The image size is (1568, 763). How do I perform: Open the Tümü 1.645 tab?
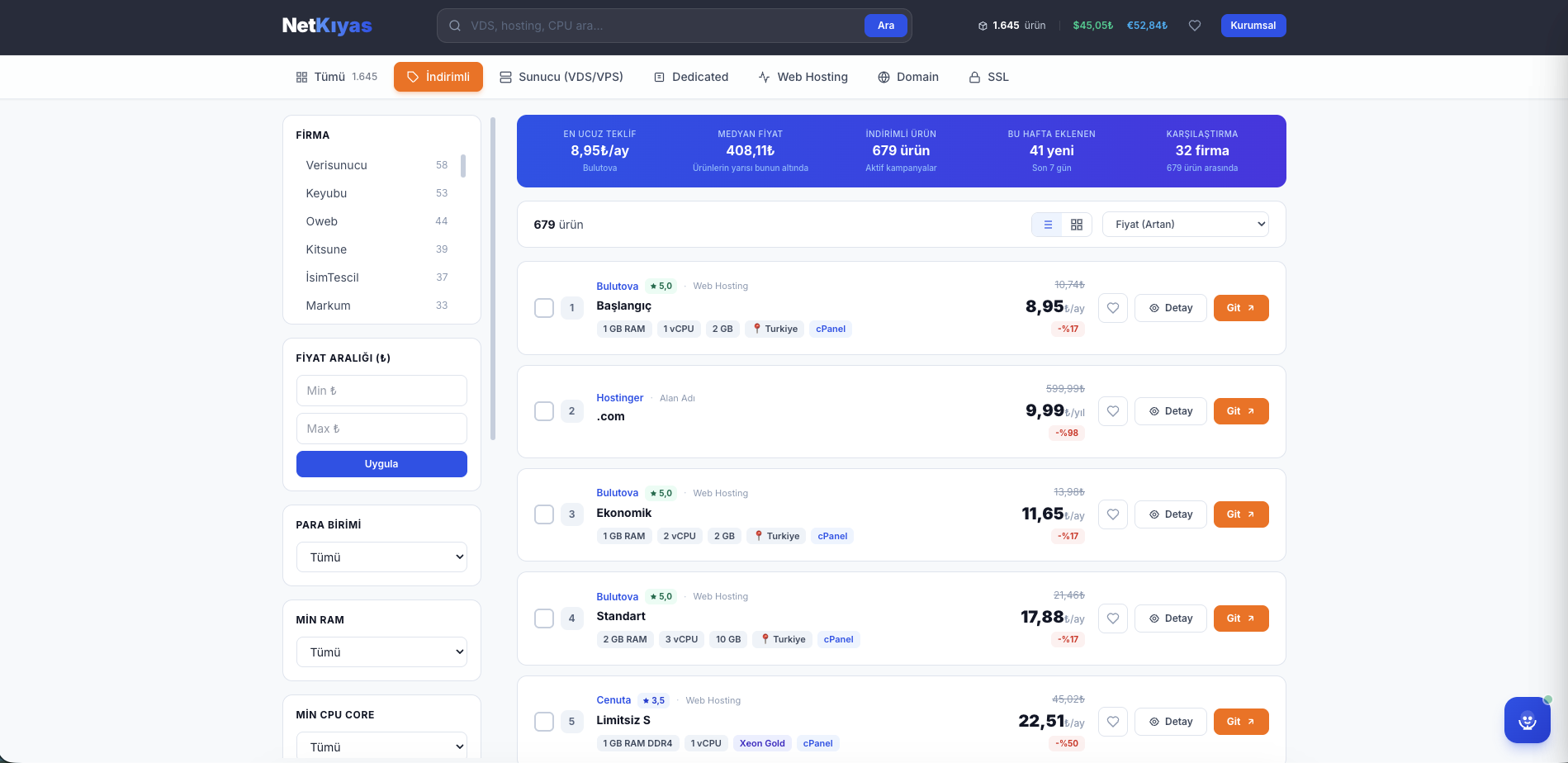pos(337,77)
